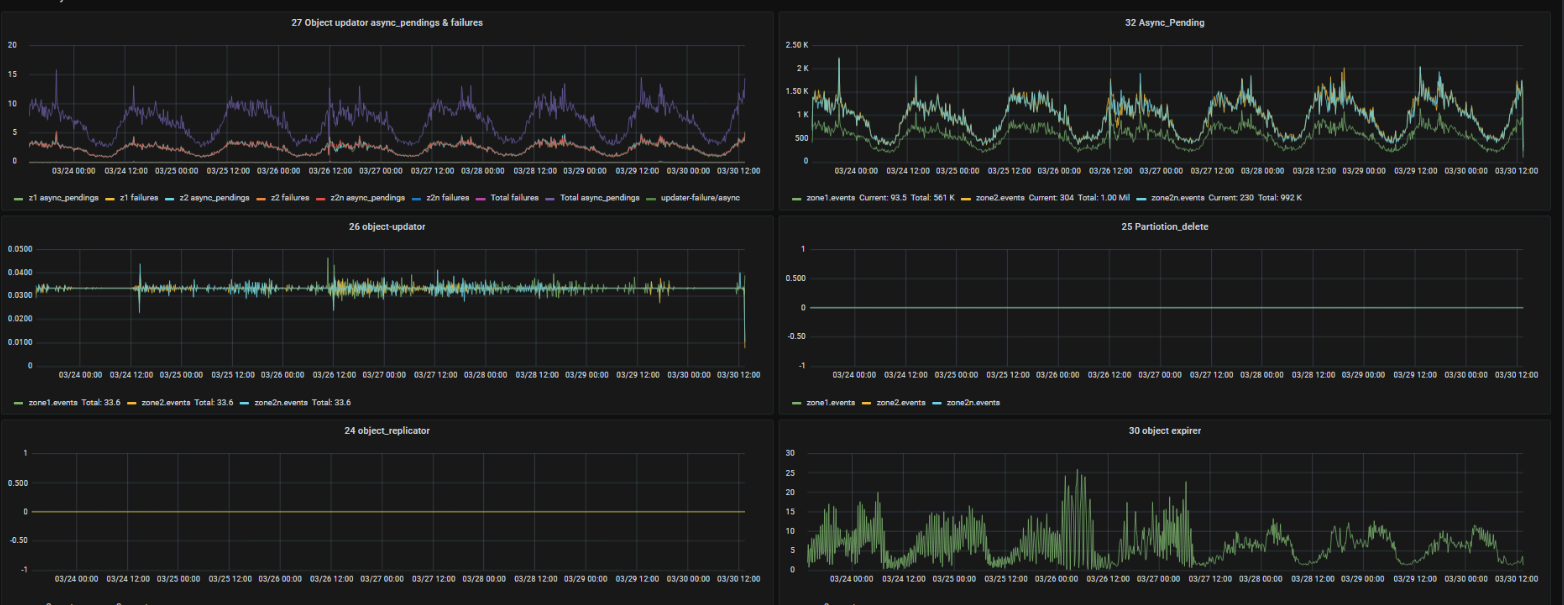
Task: Open the '26 object-updator' panel title menu
Action: [x=386, y=227]
